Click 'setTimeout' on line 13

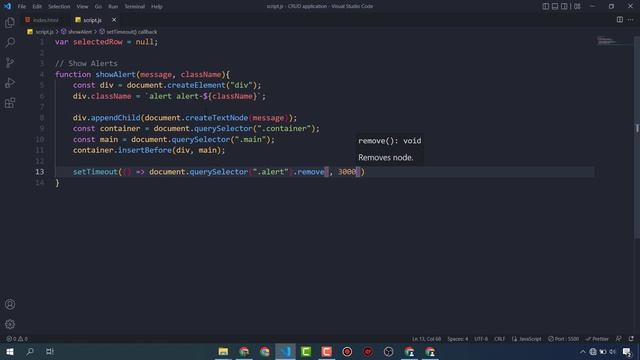pos(95,172)
